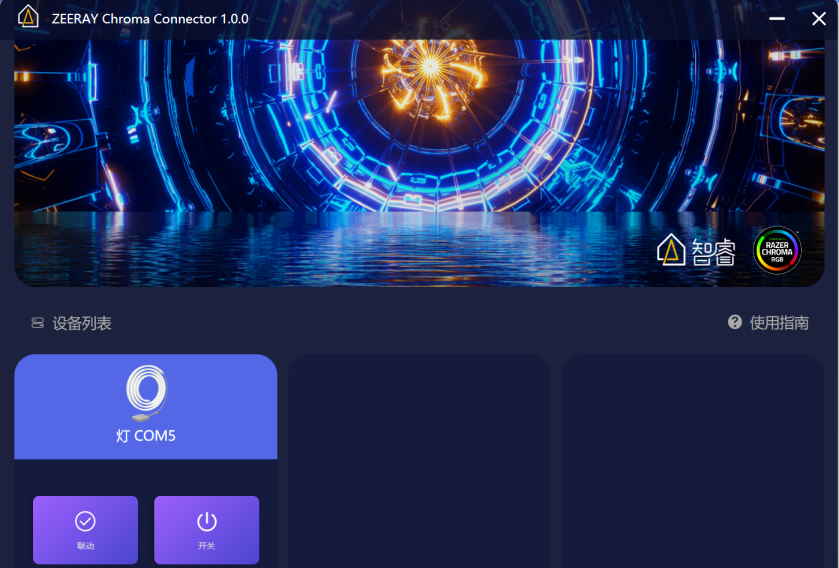Click the Razer Chroma RGB badge
The width and height of the screenshot is (839, 568).
click(777, 250)
